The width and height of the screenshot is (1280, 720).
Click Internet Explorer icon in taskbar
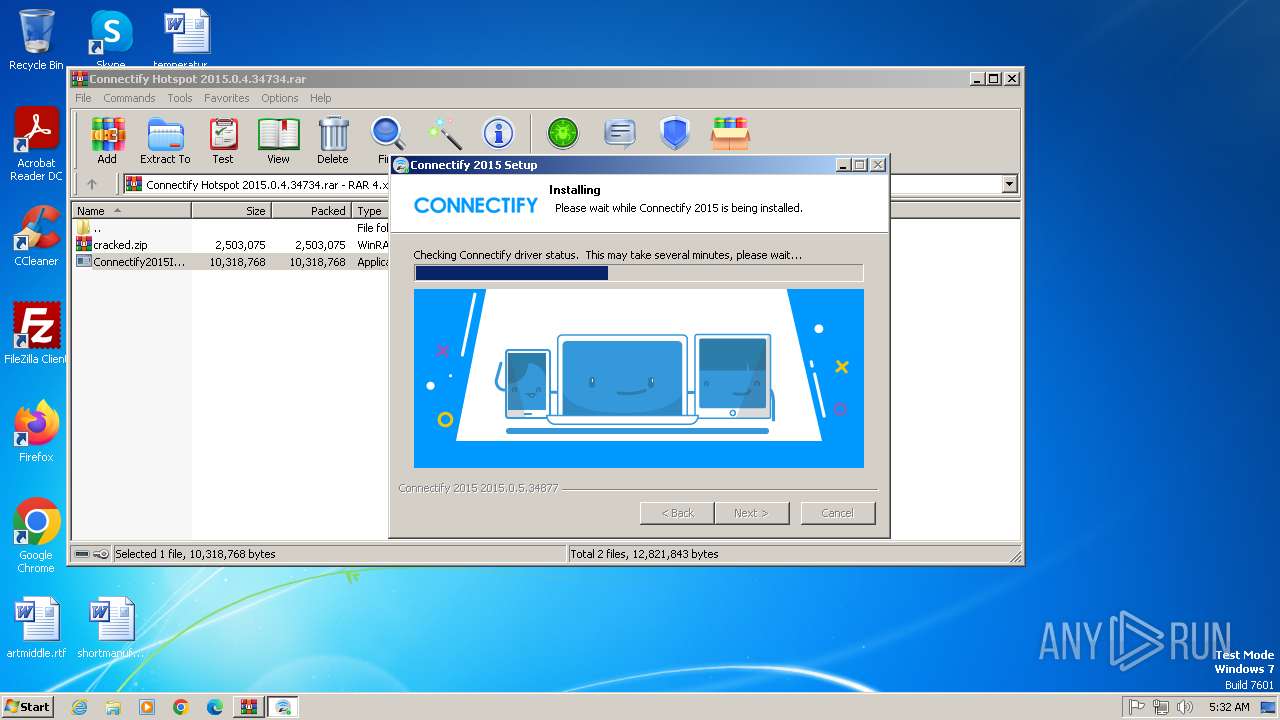pyautogui.click(x=80, y=707)
